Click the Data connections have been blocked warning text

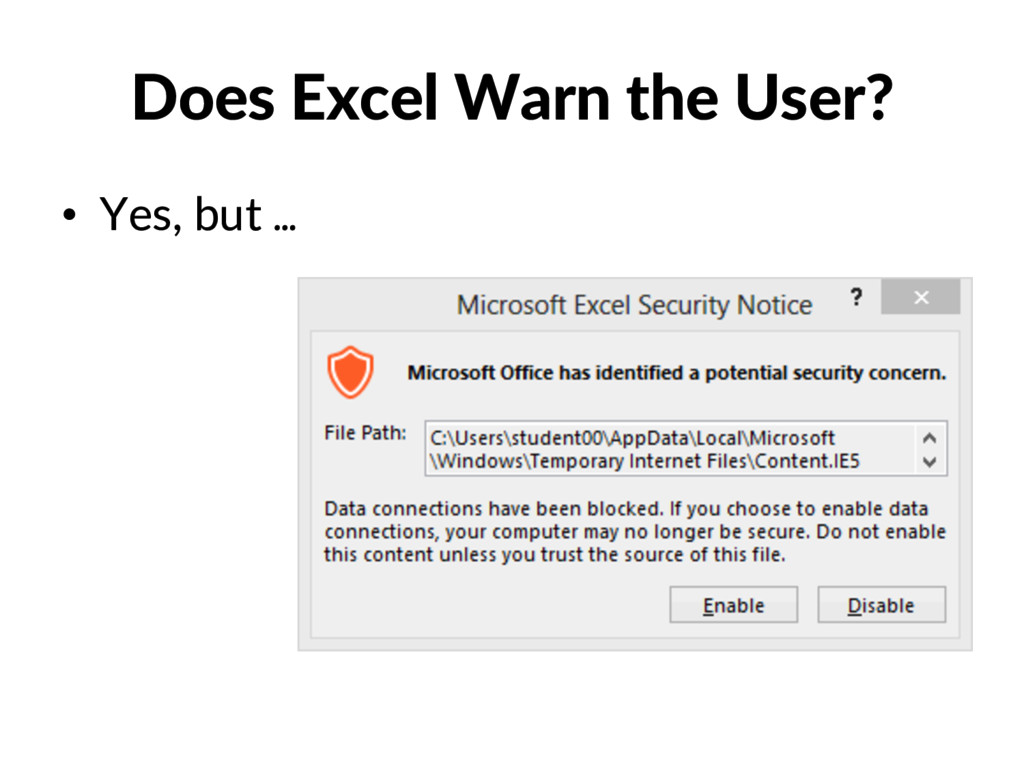click(635, 532)
